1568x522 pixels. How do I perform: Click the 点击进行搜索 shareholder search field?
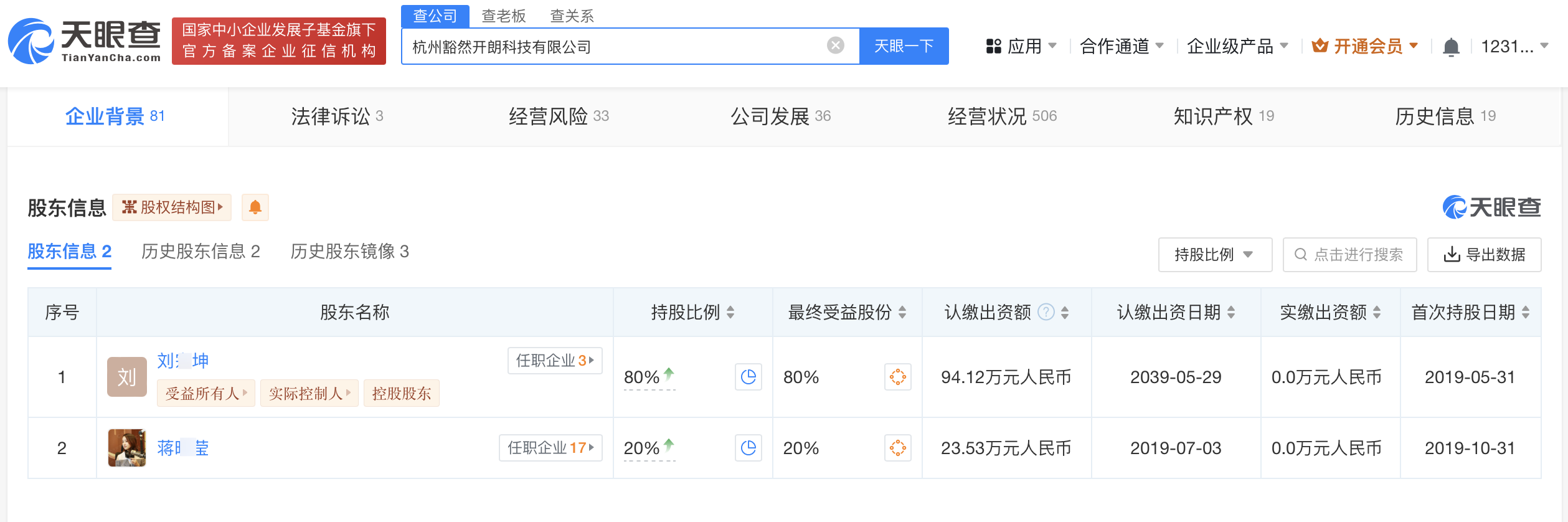click(x=1349, y=255)
